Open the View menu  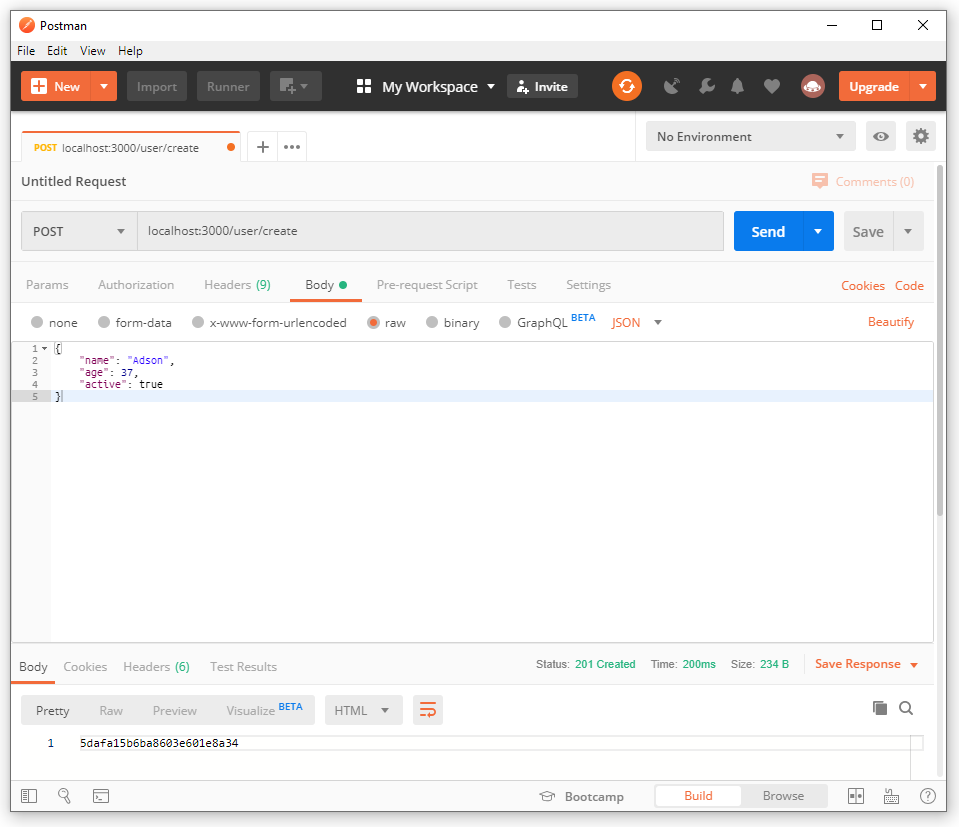point(92,51)
